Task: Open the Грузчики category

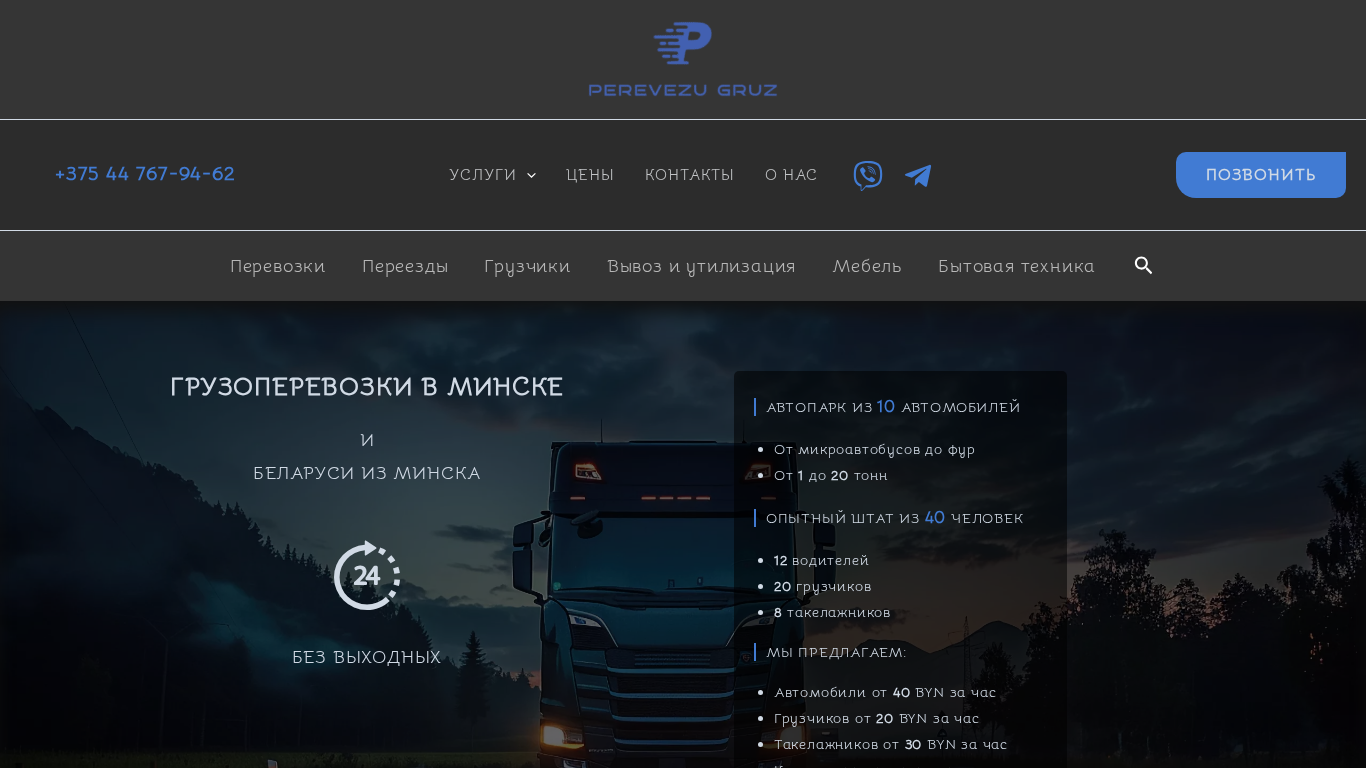Action: pos(527,266)
